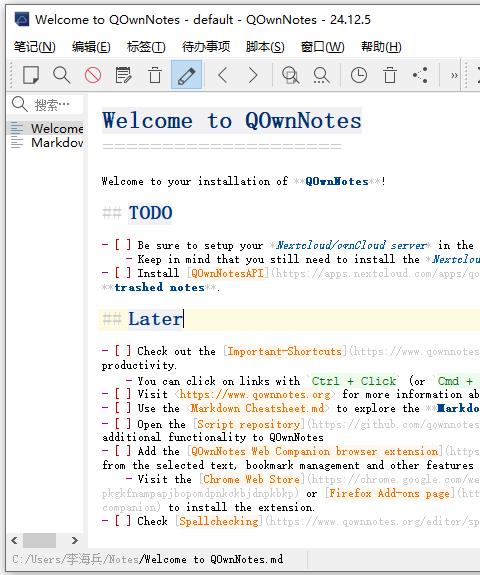Click the Markdown Cheatsheet.md link
Image resolution: width=480 pixels, height=575 pixels.
tap(257, 409)
